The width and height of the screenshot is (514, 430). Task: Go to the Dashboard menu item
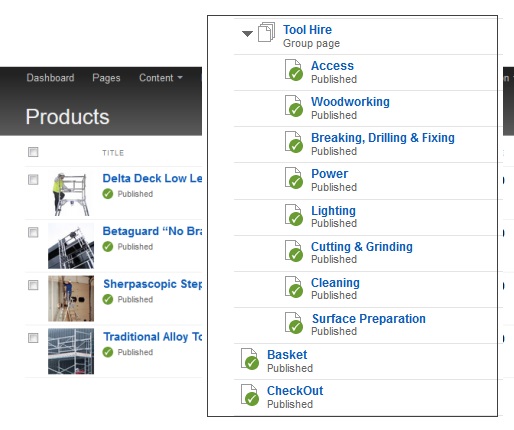50,78
